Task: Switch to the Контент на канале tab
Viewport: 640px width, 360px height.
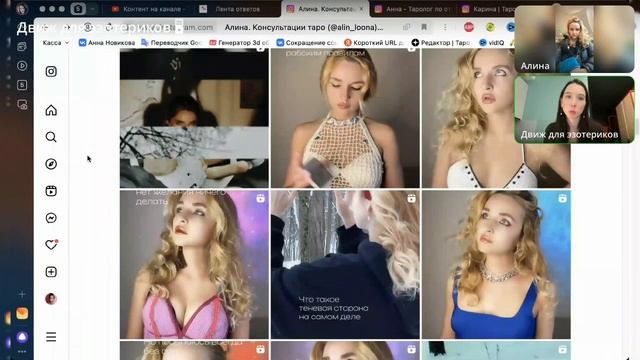Action: 149,9
